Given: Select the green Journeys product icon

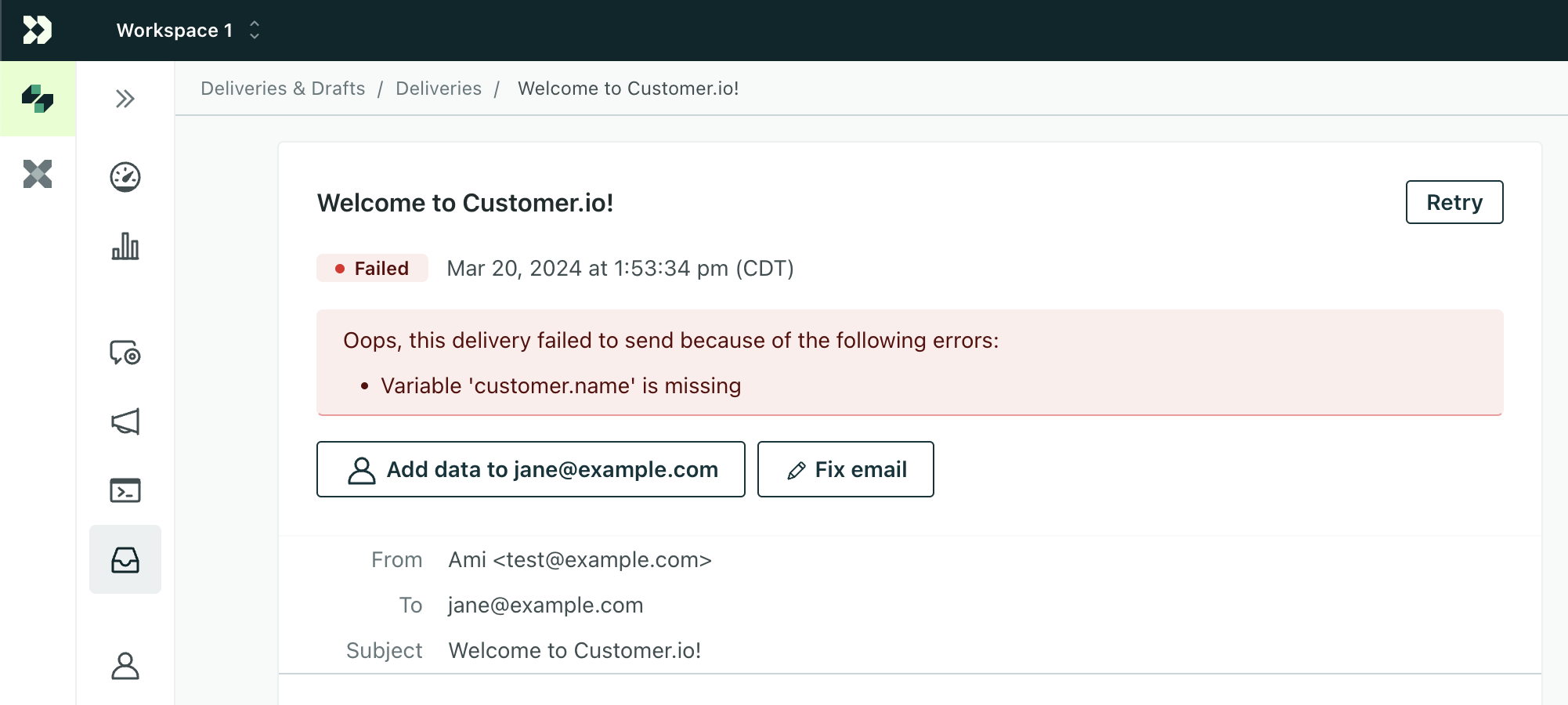Looking at the screenshot, I should pos(38,99).
